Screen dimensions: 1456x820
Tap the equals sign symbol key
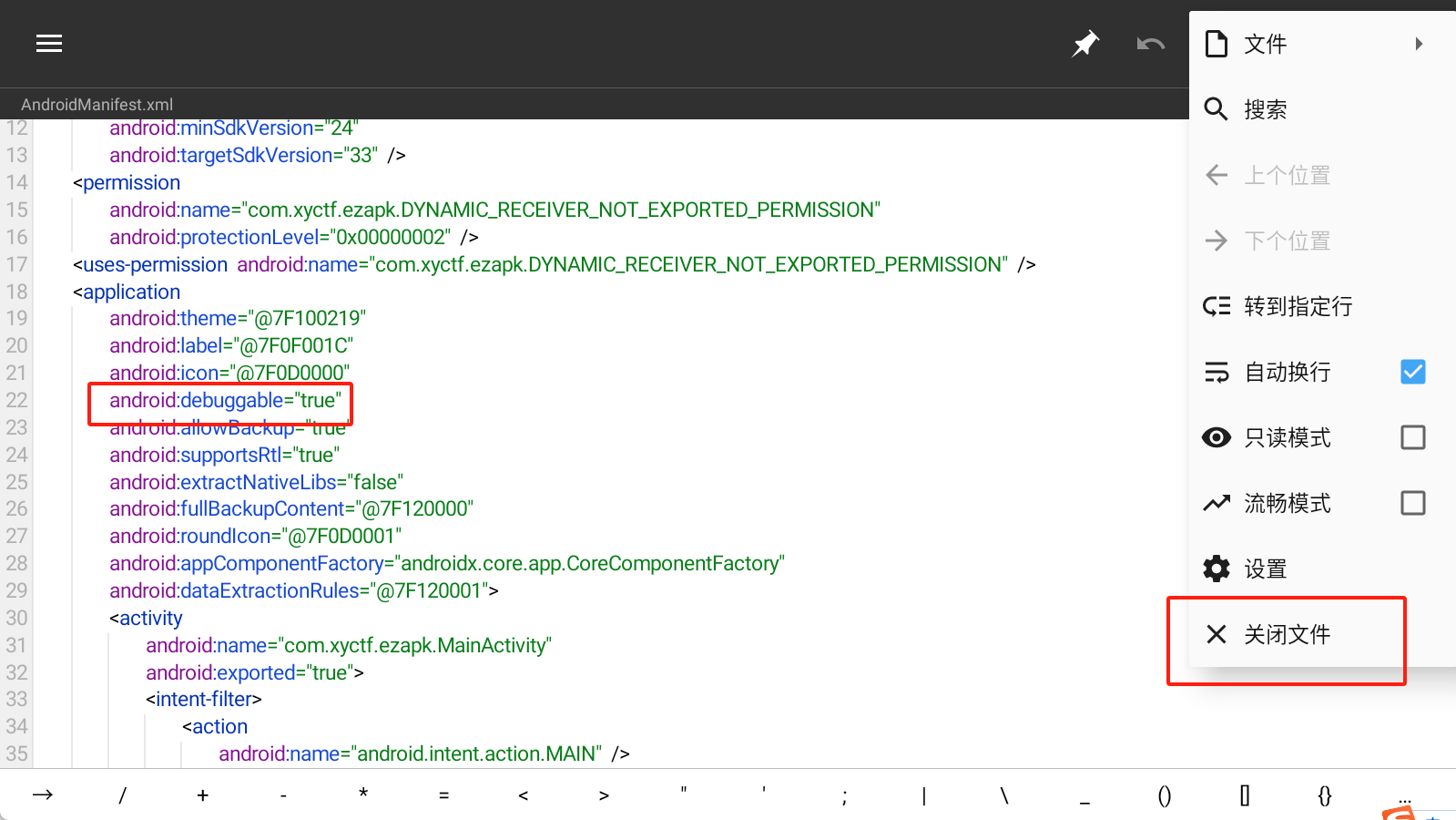[x=443, y=795]
